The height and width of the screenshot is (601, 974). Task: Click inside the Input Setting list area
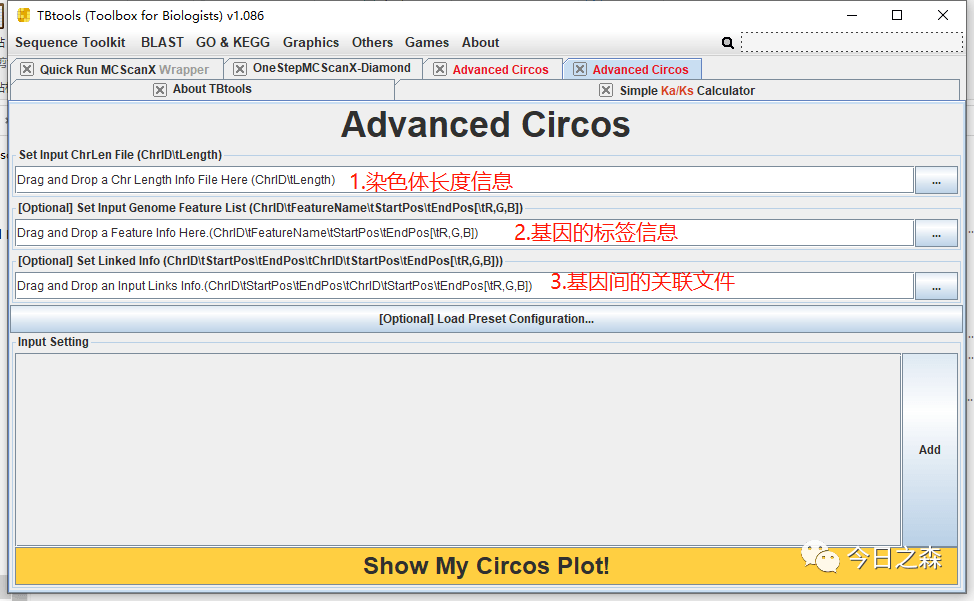point(458,450)
